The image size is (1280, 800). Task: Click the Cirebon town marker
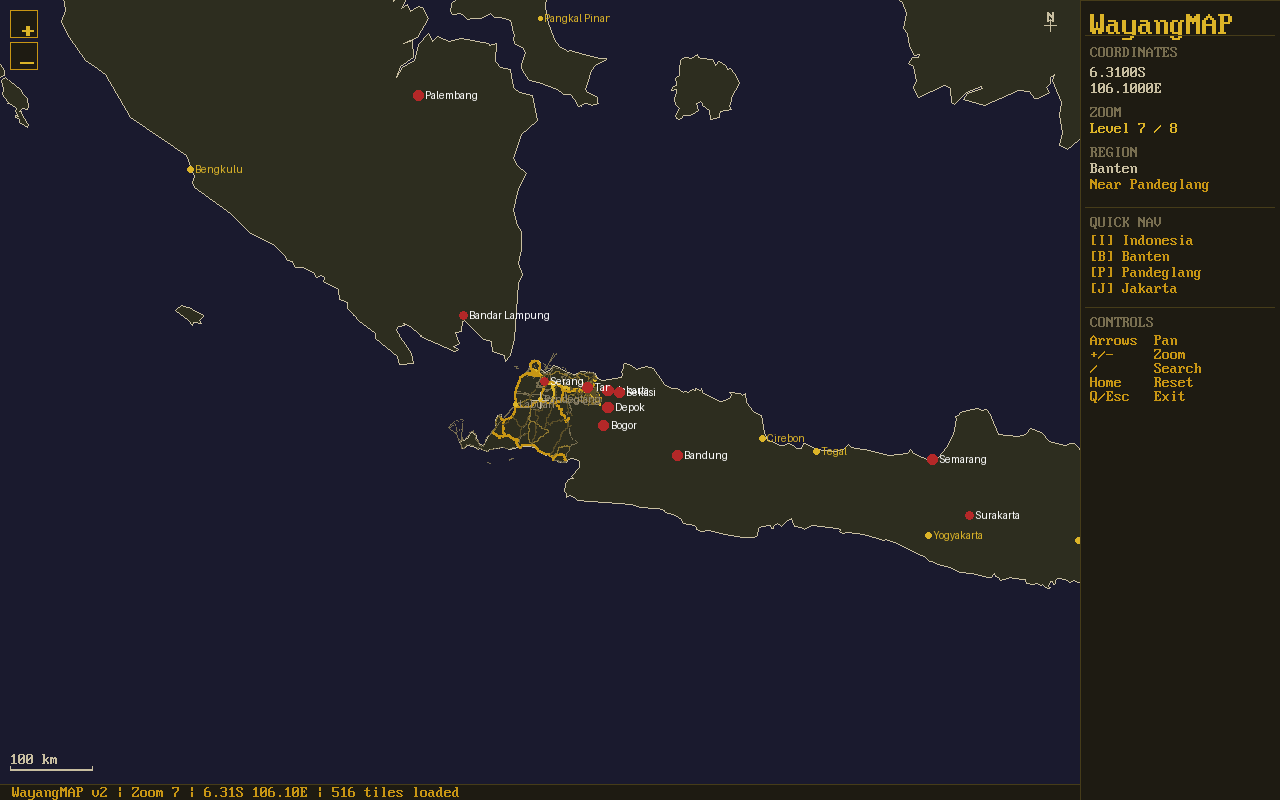click(x=762, y=439)
